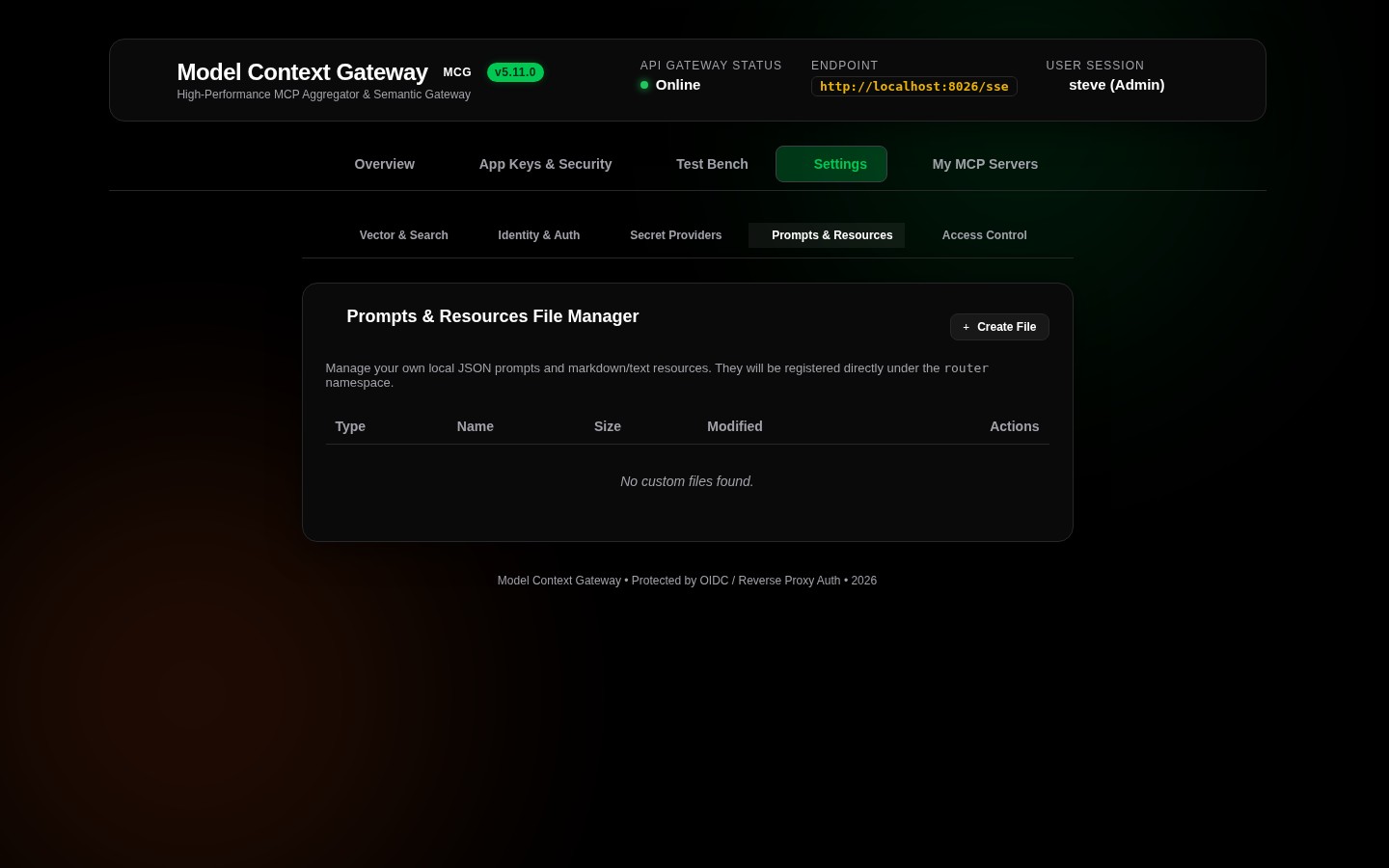
Task: Select the Settings tab
Action: click(831, 164)
